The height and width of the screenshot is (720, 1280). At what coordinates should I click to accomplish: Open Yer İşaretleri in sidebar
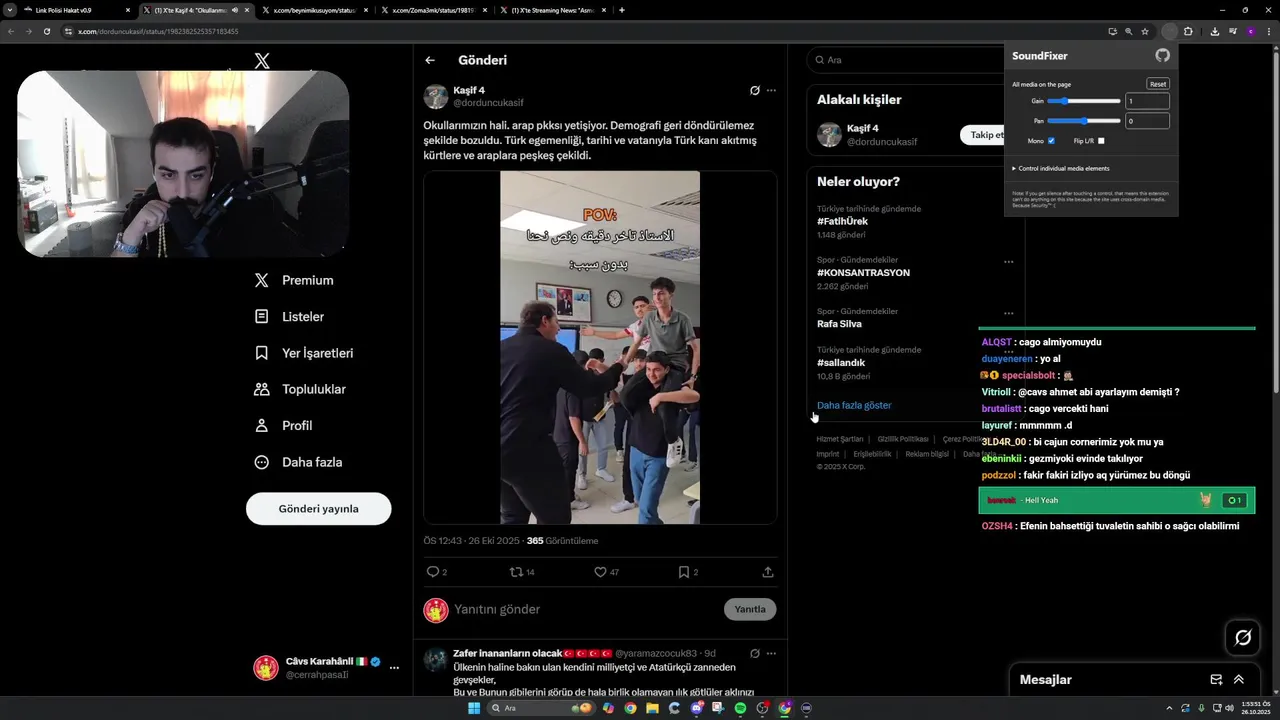(x=304, y=353)
